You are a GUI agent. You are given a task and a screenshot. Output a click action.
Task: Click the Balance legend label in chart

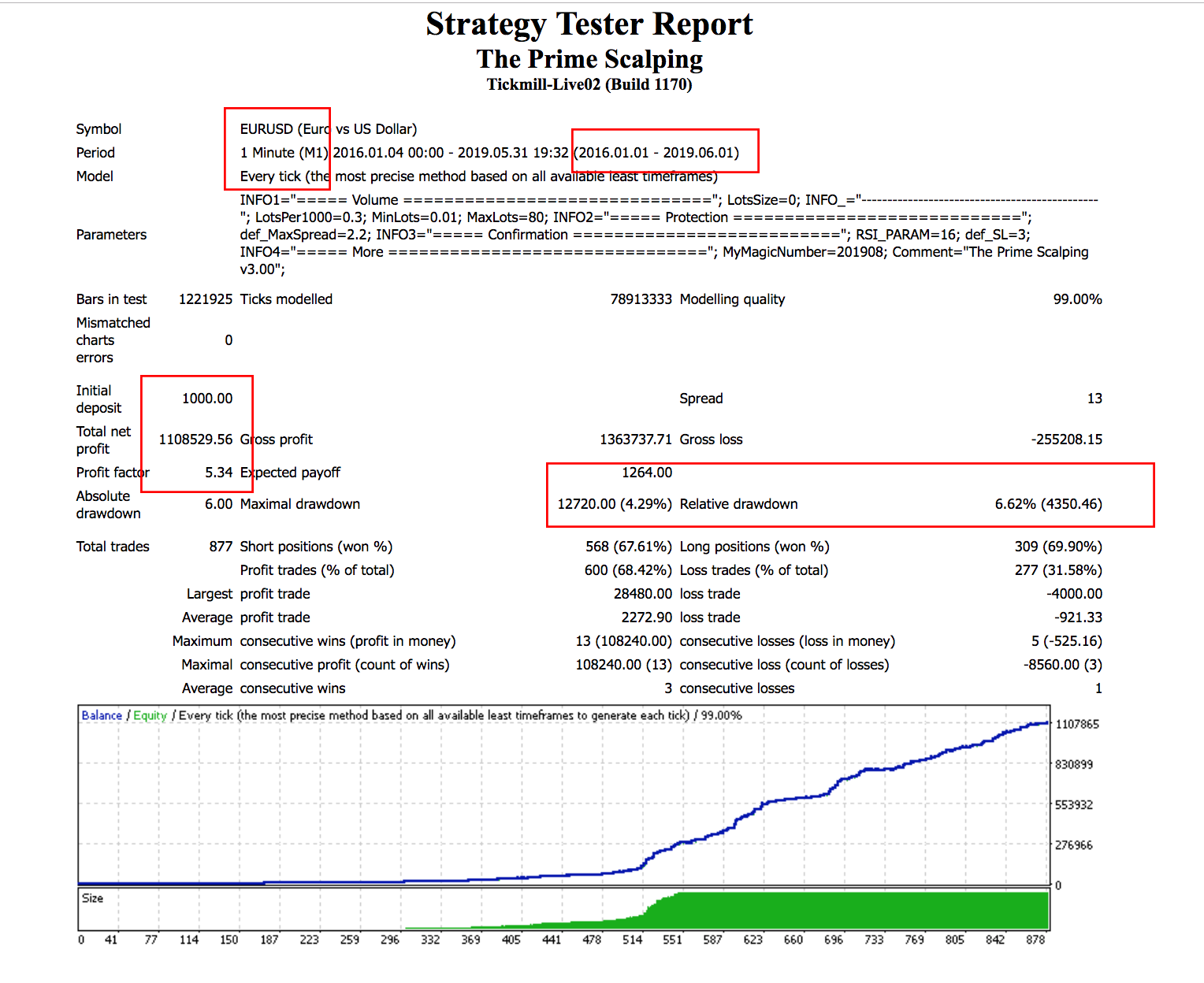click(102, 715)
